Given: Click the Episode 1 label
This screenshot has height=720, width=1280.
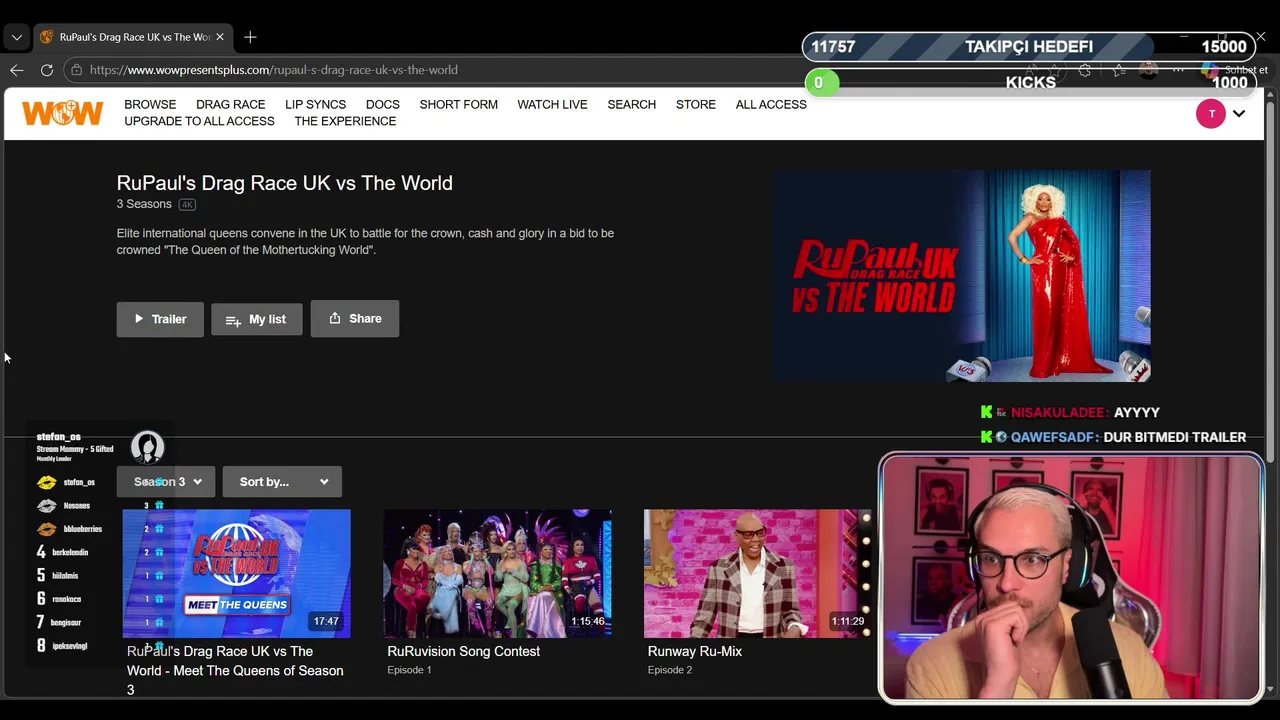Looking at the screenshot, I should click(409, 670).
